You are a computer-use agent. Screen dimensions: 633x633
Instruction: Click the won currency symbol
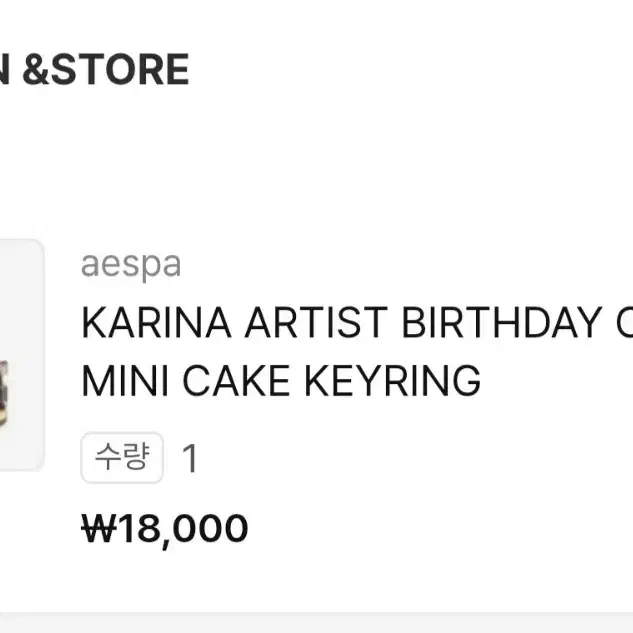(x=99, y=528)
